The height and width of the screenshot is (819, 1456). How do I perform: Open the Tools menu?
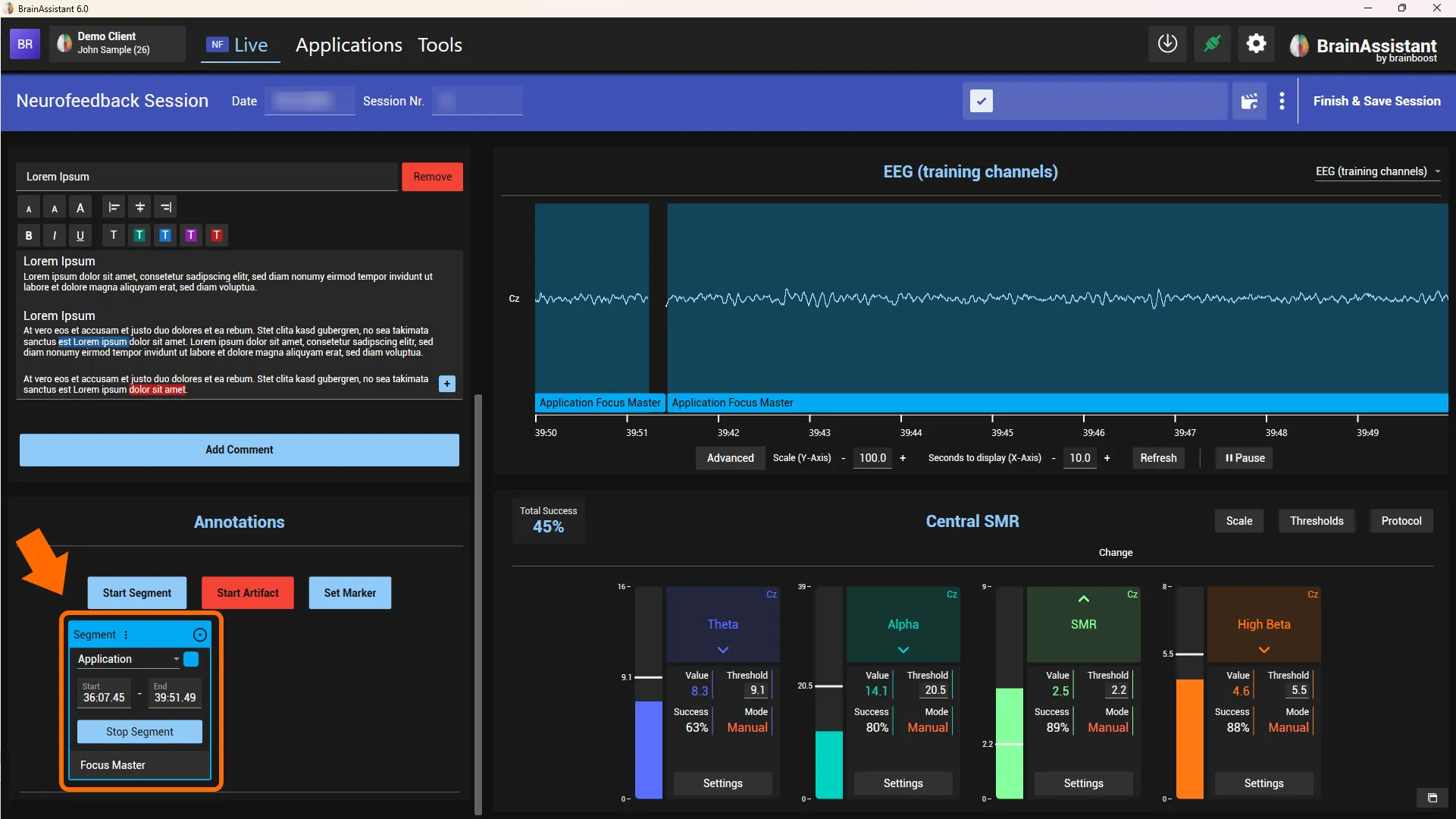440,45
